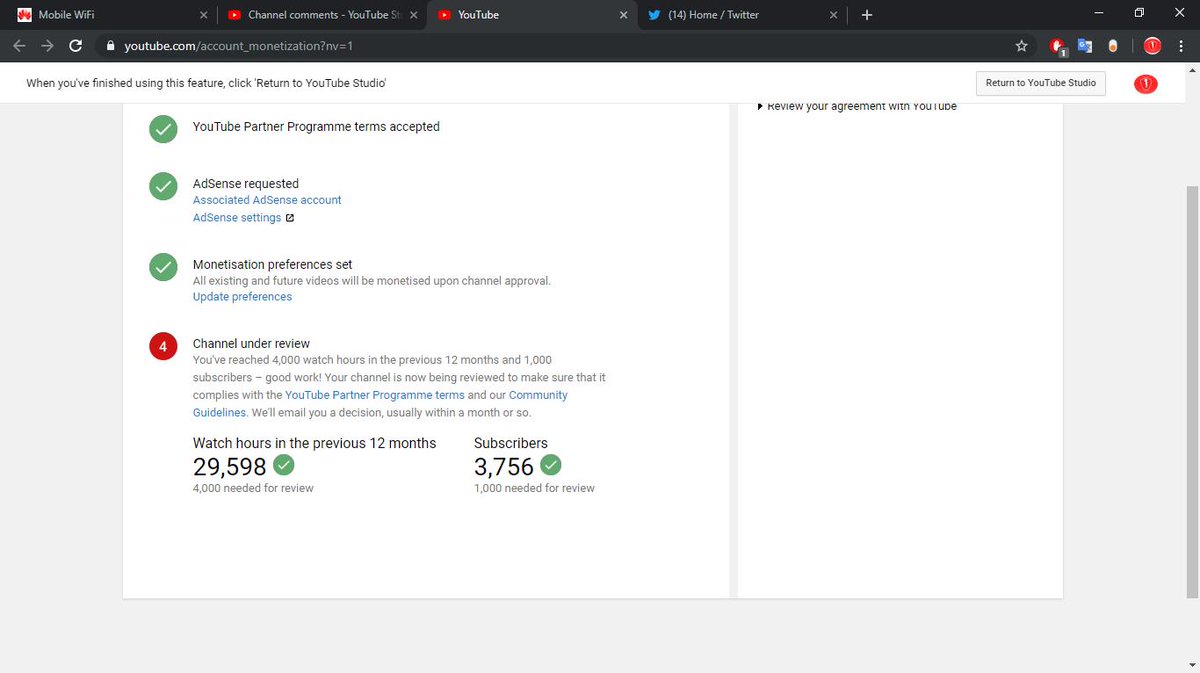Close the Channel comments tab
Viewport: 1200px width, 673px height.
click(x=414, y=15)
